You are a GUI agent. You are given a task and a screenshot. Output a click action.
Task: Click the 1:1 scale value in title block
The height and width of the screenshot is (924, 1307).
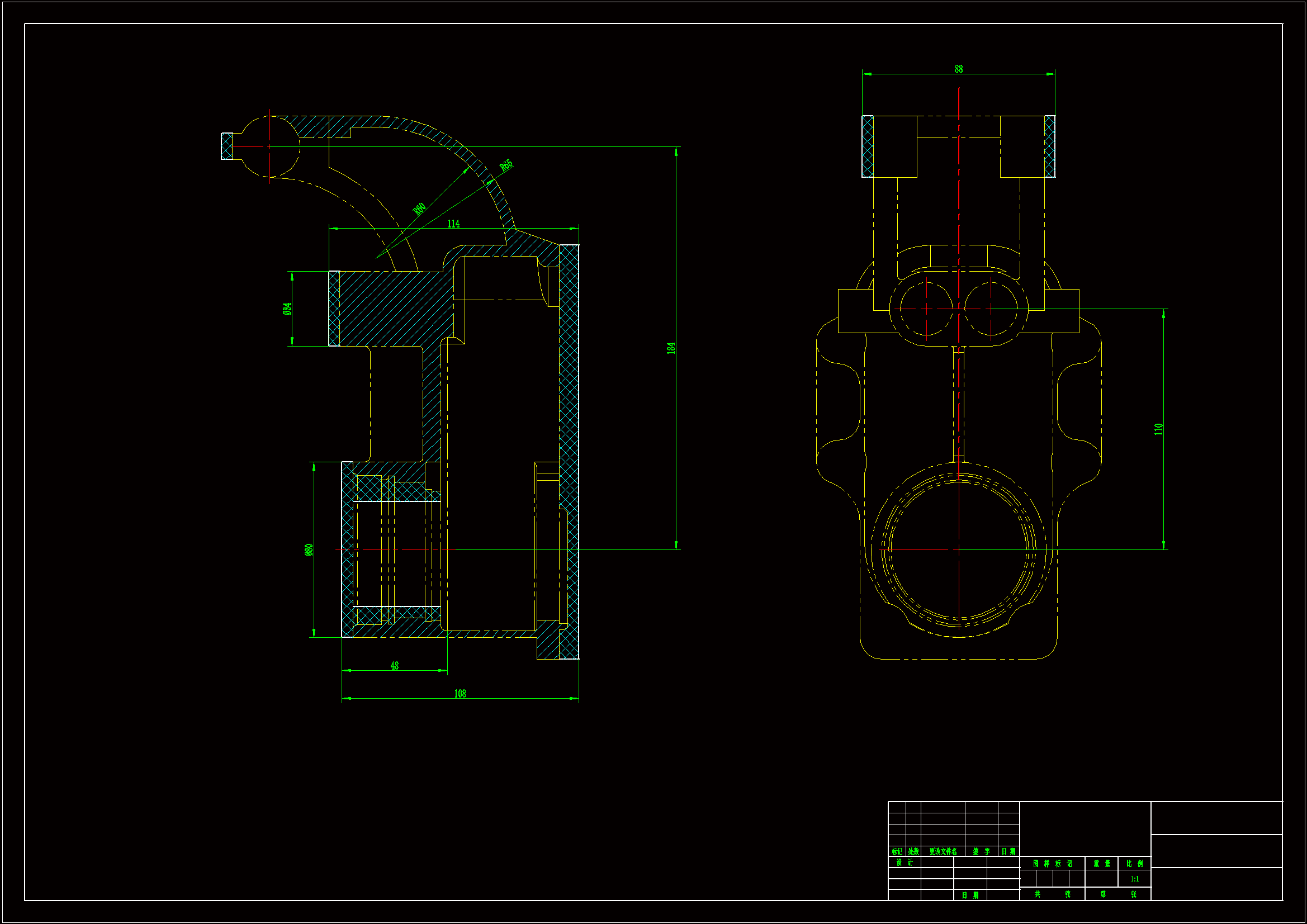click(1134, 879)
